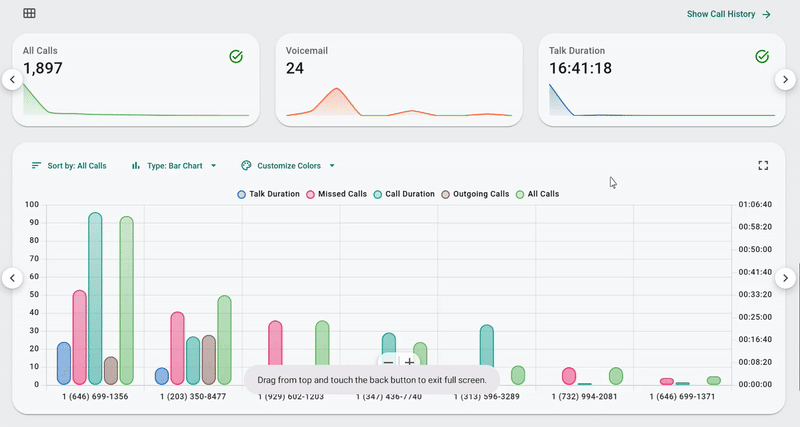Open the table grid view icon
The width and height of the screenshot is (800, 427).
click(x=29, y=13)
